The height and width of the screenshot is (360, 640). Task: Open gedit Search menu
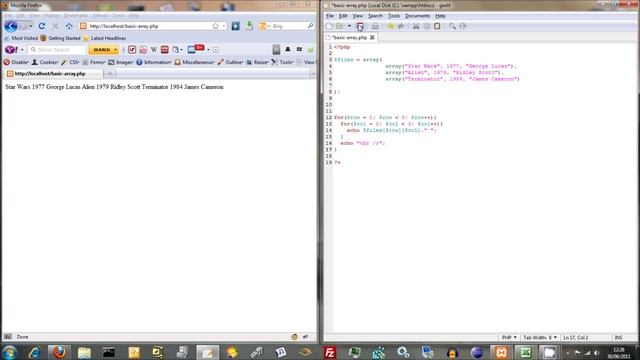pos(375,16)
